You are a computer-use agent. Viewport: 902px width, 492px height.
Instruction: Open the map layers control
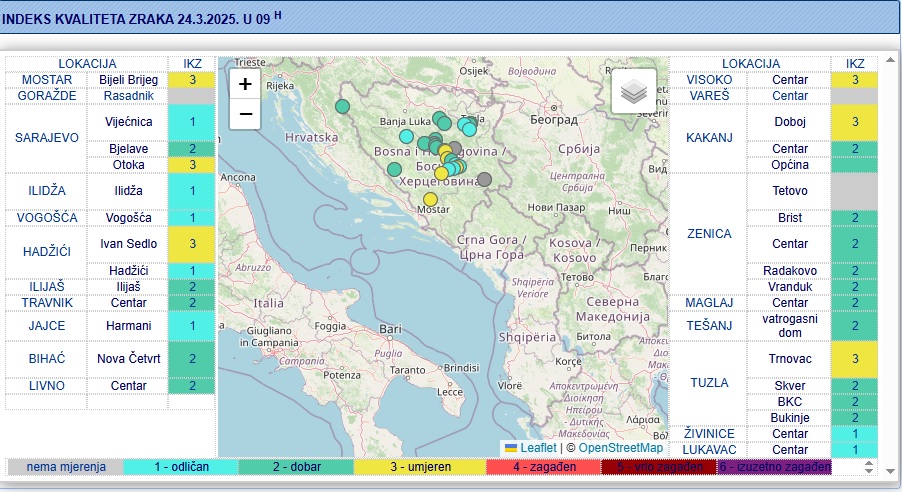click(x=634, y=91)
